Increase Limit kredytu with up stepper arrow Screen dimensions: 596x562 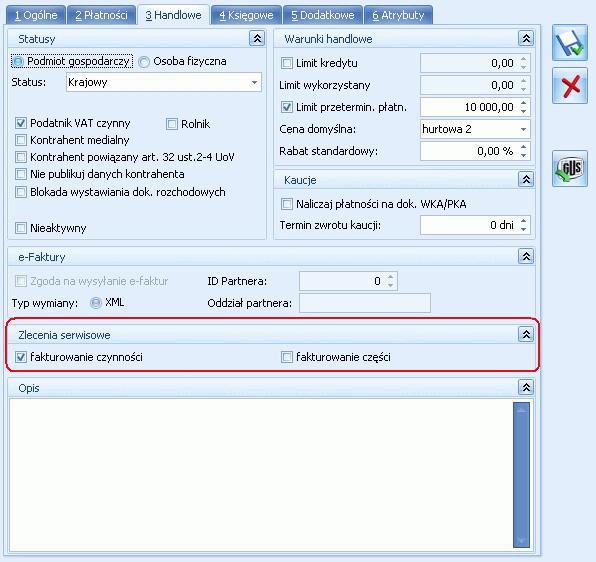click(524, 59)
